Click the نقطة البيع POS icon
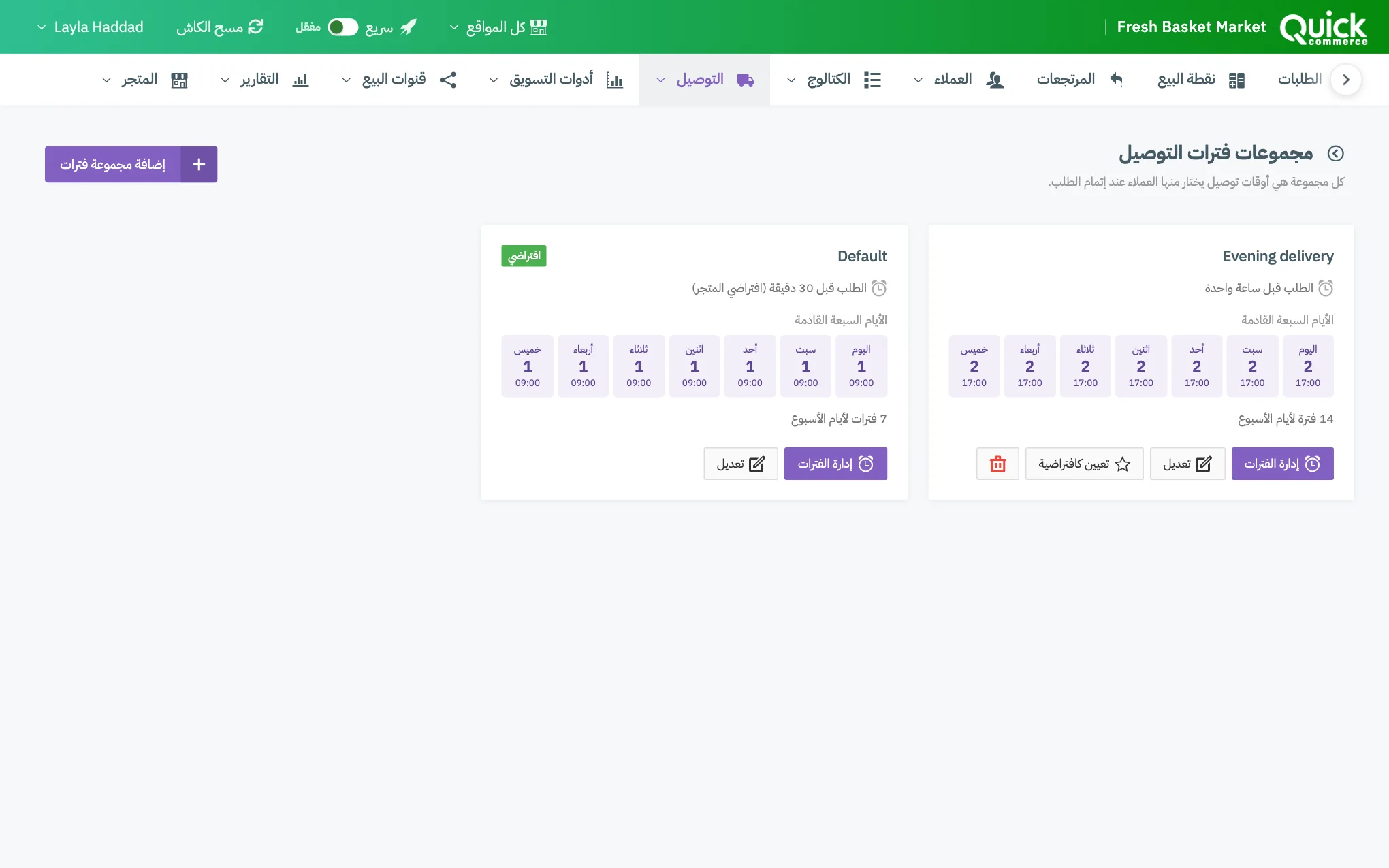Screen dimensions: 1389x868 [1236, 80]
